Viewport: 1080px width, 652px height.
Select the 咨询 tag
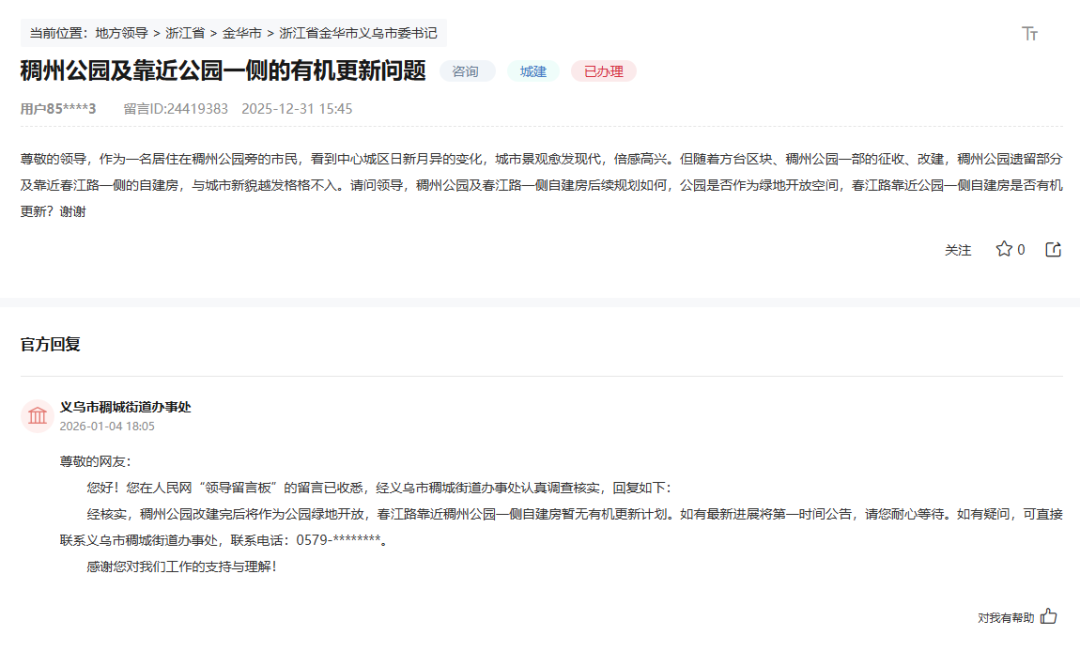pyautogui.click(x=466, y=71)
